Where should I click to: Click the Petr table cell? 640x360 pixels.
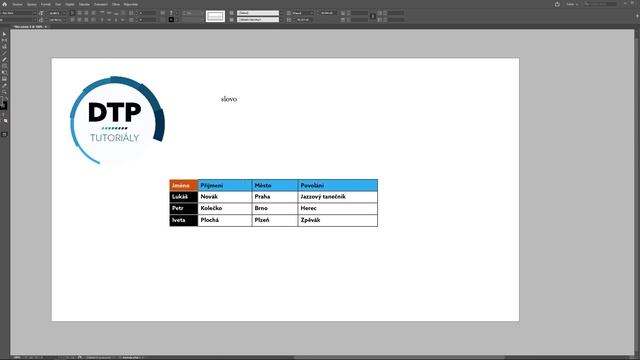click(184, 208)
